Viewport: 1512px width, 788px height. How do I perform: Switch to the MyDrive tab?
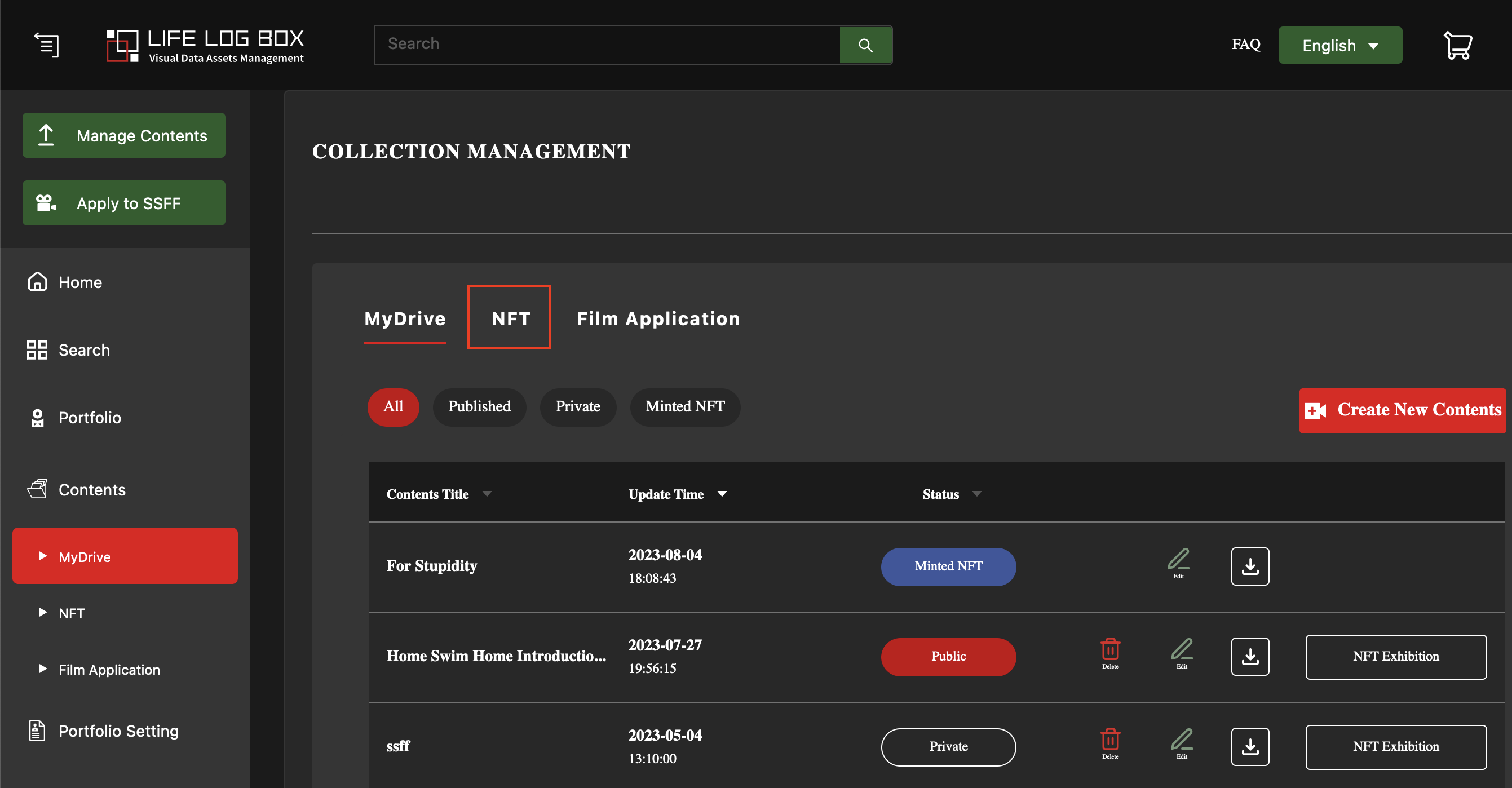405,319
